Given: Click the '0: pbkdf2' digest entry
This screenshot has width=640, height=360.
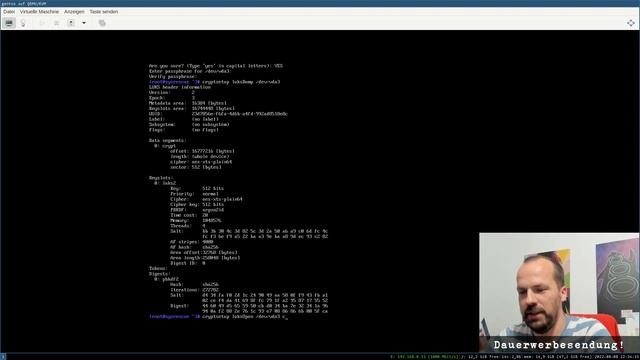Looking at the screenshot, I should [166, 279].
